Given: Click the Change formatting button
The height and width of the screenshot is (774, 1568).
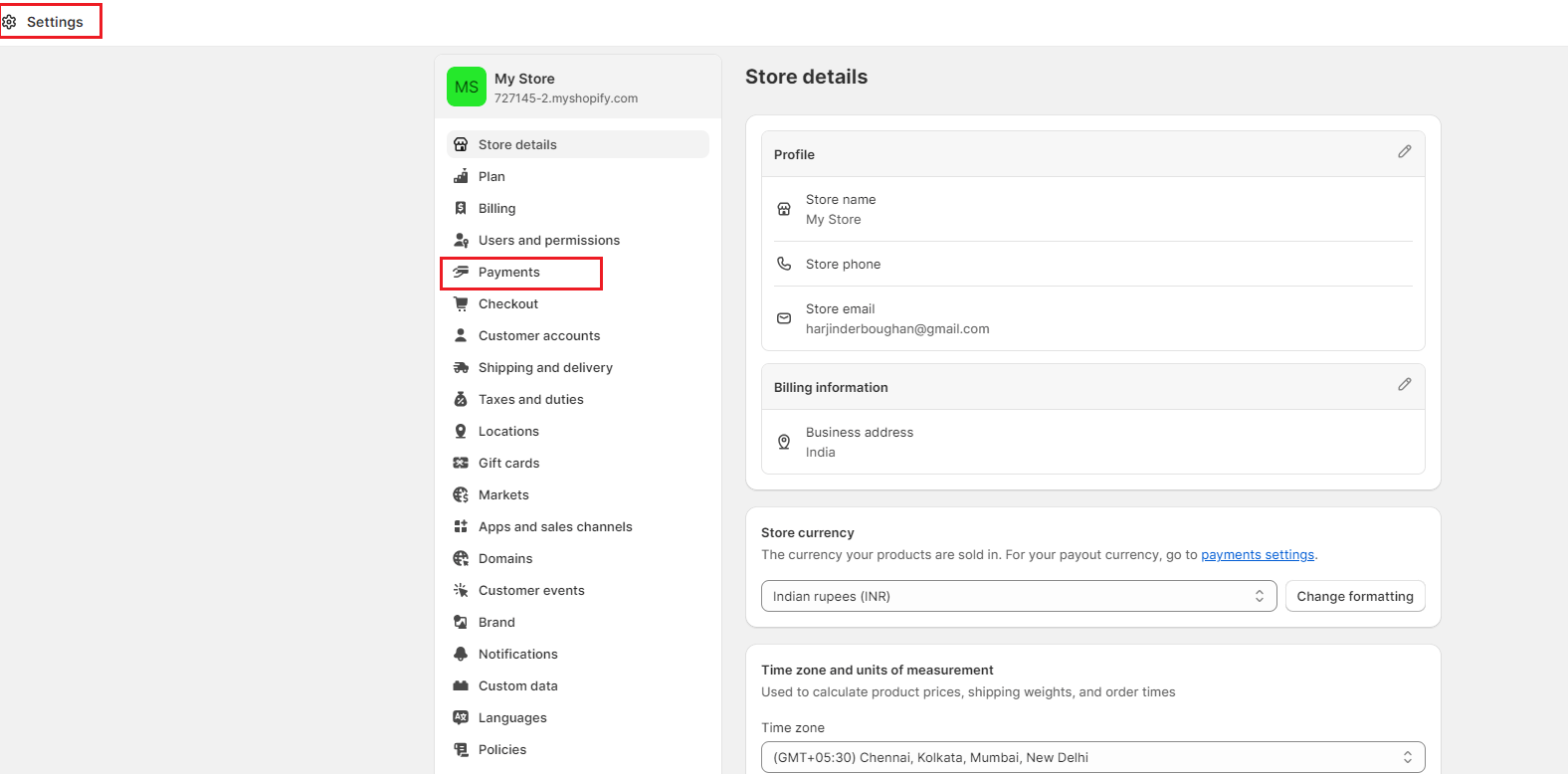Looking at the screenshot, I should pyautogui.click(x=1355, y=596).
